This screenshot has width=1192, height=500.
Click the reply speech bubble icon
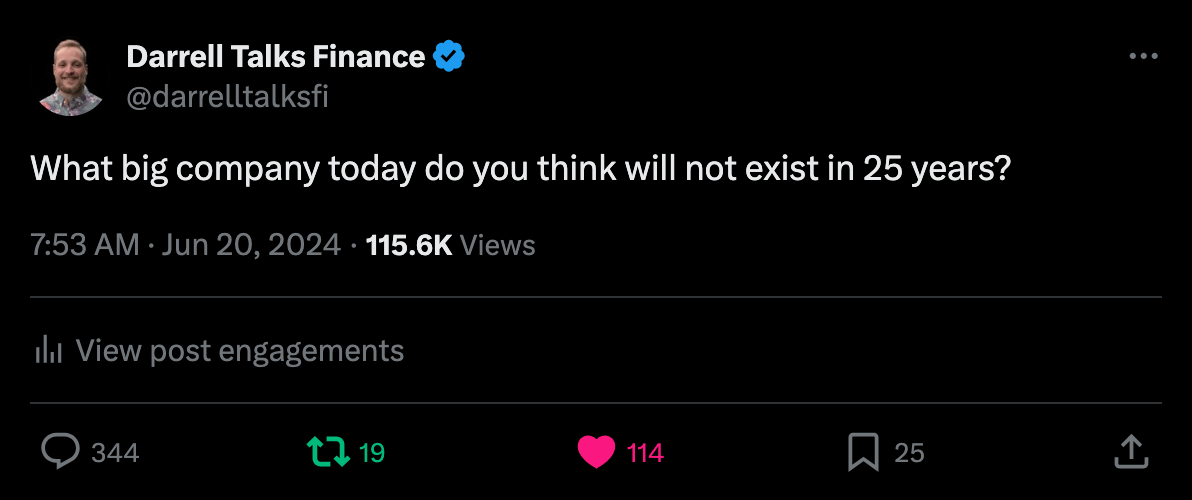60,452
